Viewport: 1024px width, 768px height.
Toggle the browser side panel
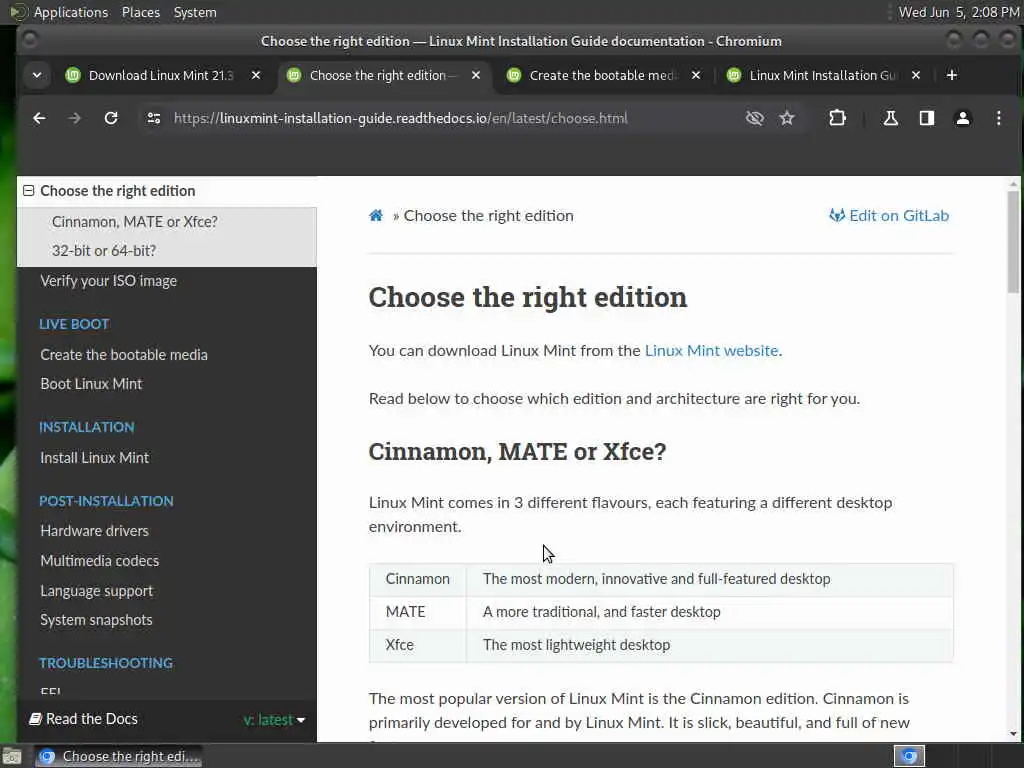coord(927,118)
